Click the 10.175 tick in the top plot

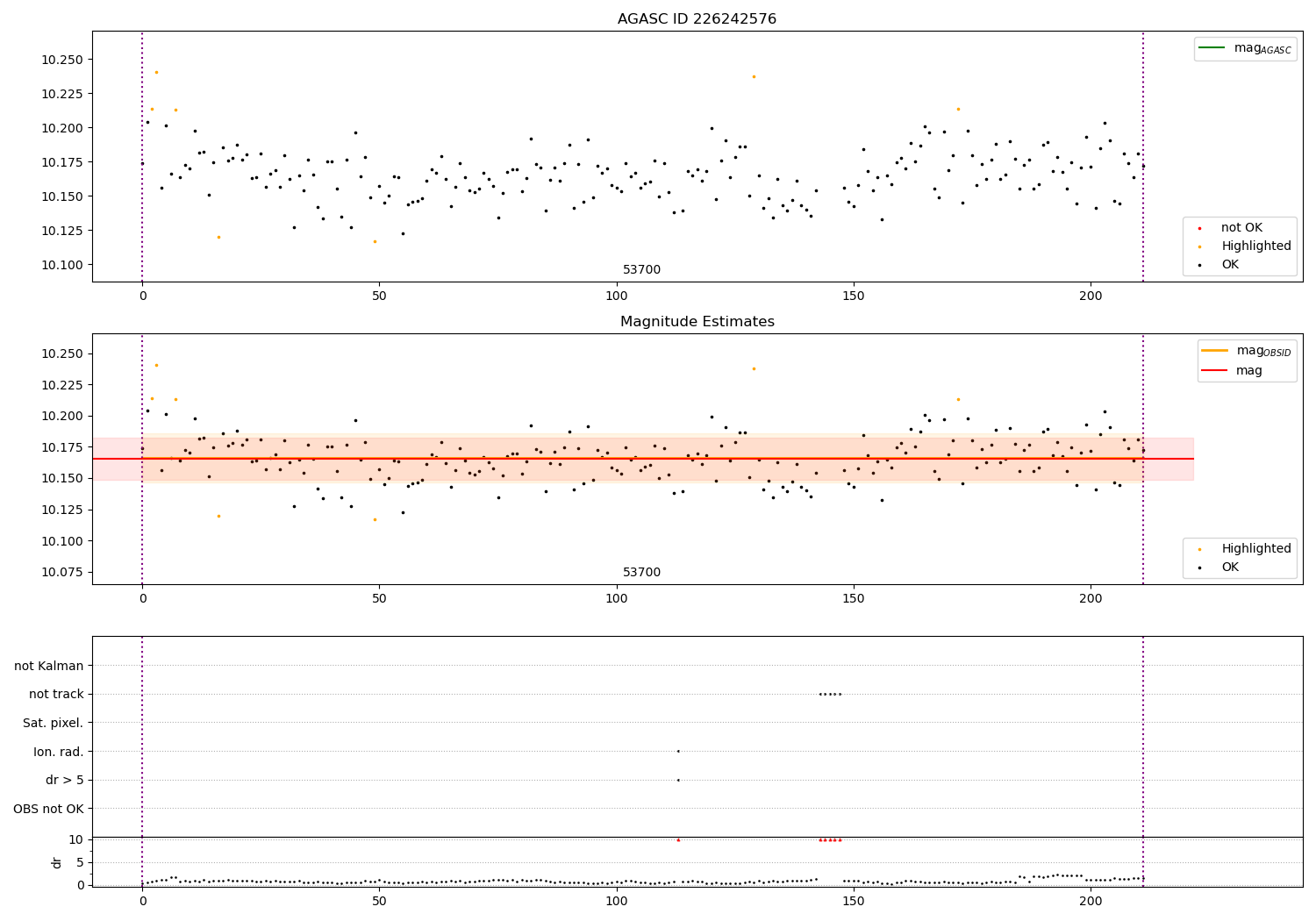[x=62, y=163]
